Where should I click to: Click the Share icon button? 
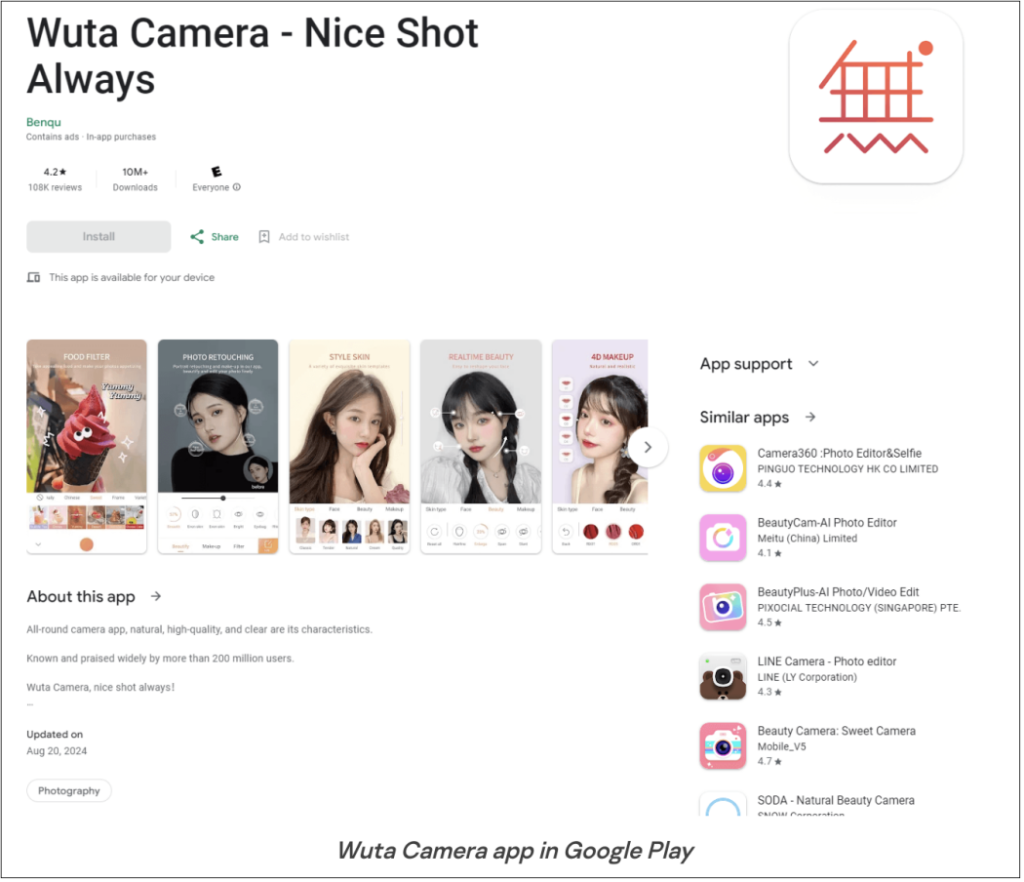197,237
